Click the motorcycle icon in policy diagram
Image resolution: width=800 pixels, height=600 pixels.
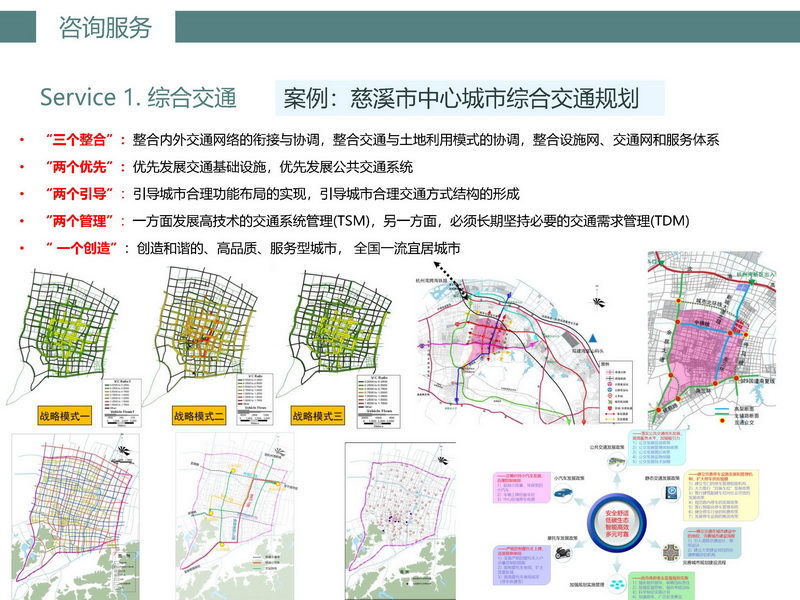(562, 553)
